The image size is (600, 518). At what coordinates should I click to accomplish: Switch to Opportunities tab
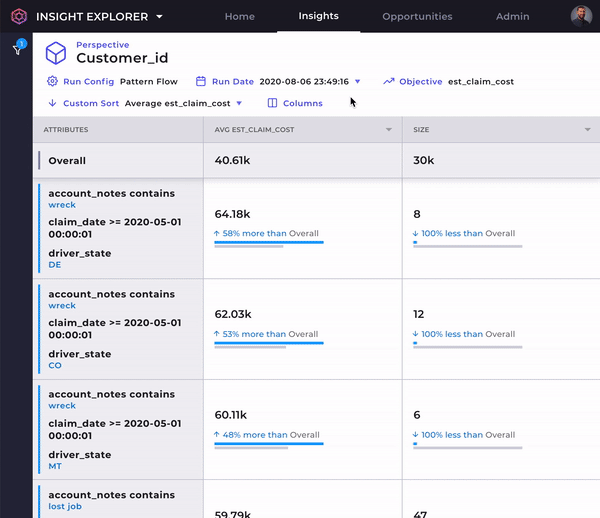pyautogui.click(x=417, y=16)
